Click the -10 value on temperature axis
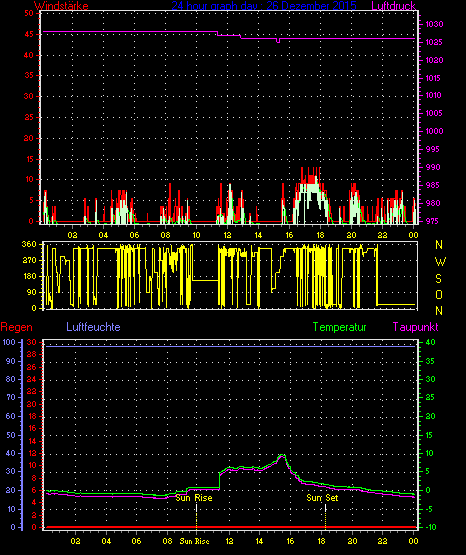The height and width of the screenshot is (555, 466). pyautogui.click(x=430, y=527)
